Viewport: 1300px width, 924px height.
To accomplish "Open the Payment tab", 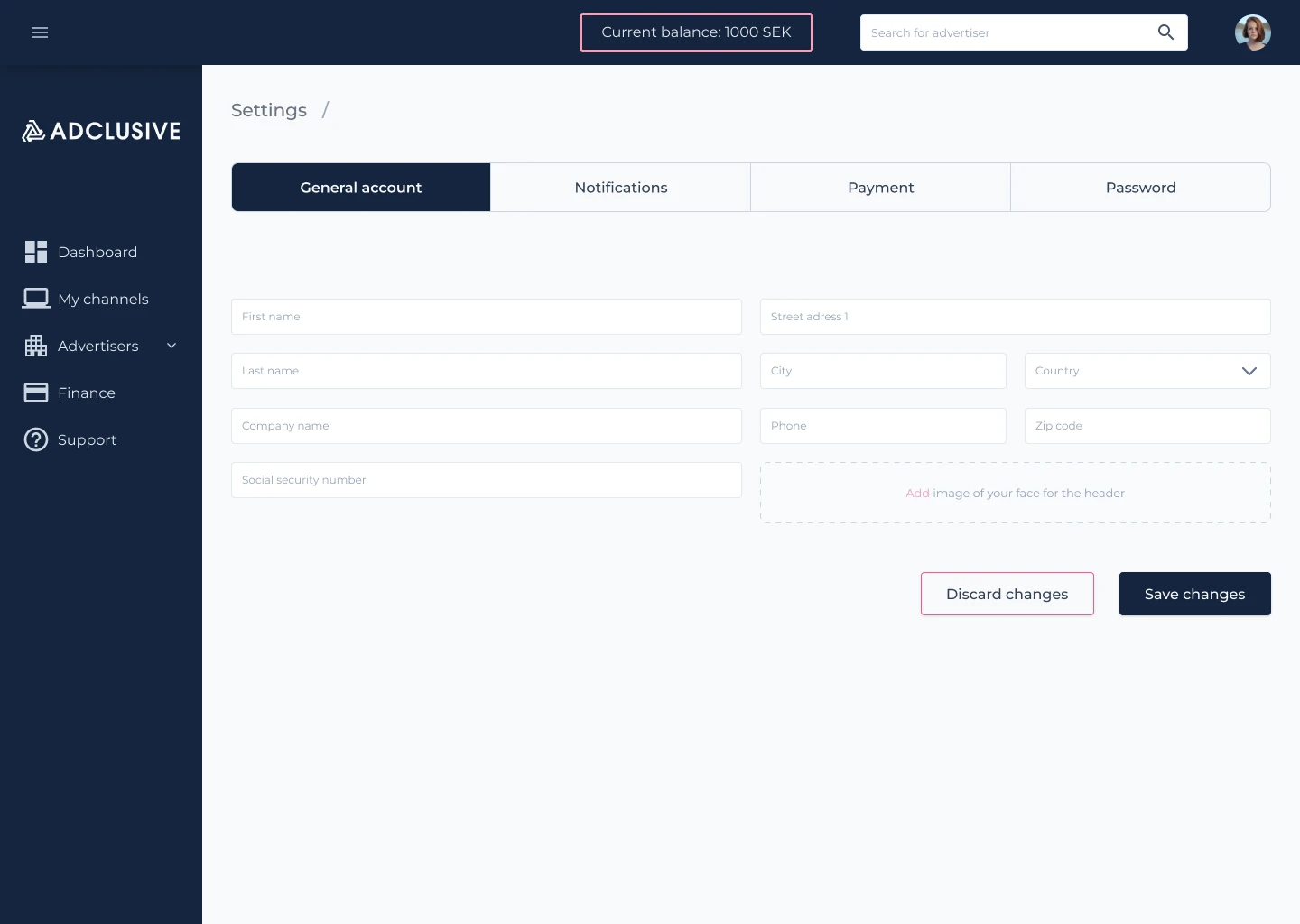I will point(881,188).
